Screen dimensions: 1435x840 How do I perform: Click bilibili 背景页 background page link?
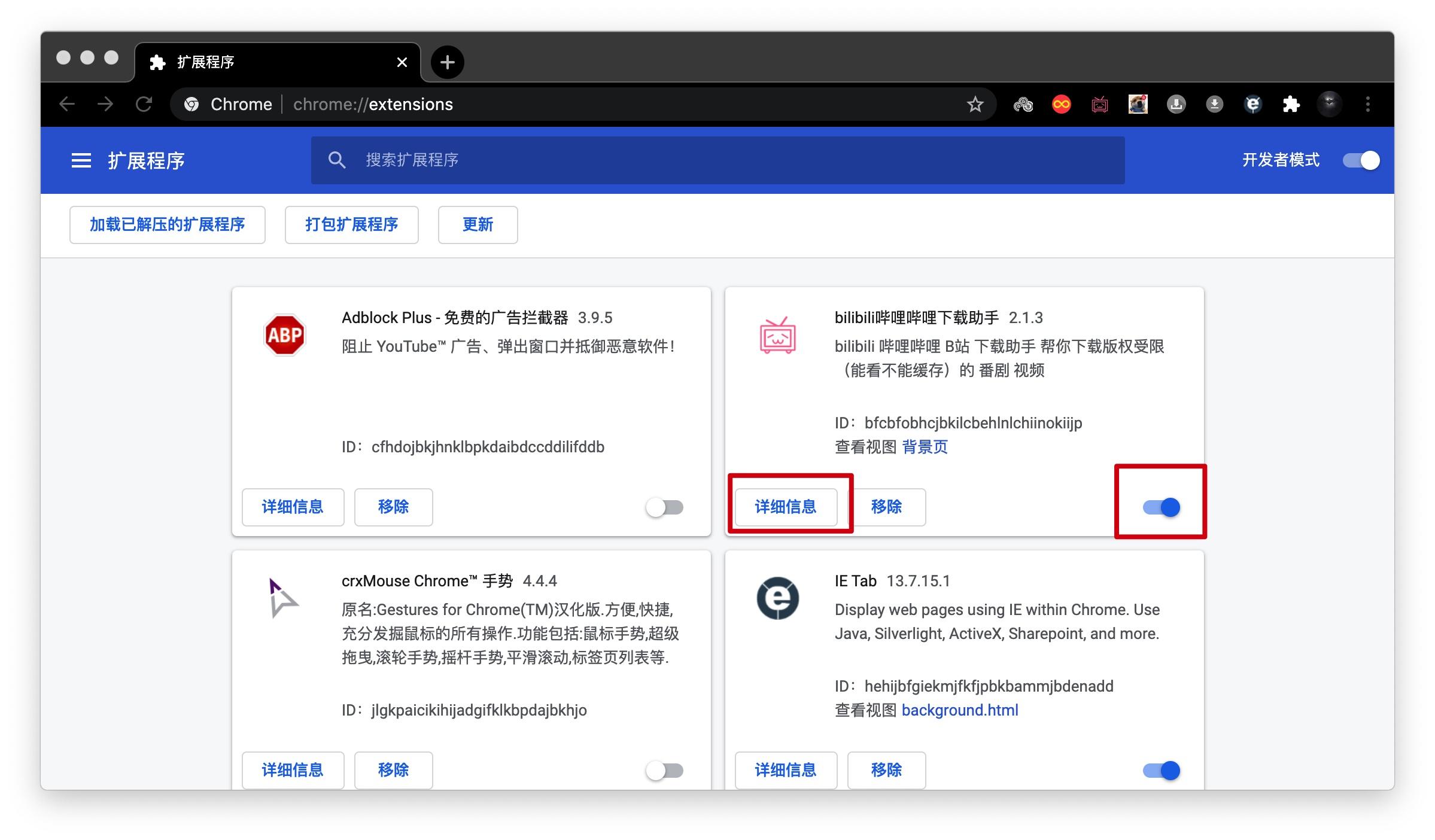click(921, 447)
